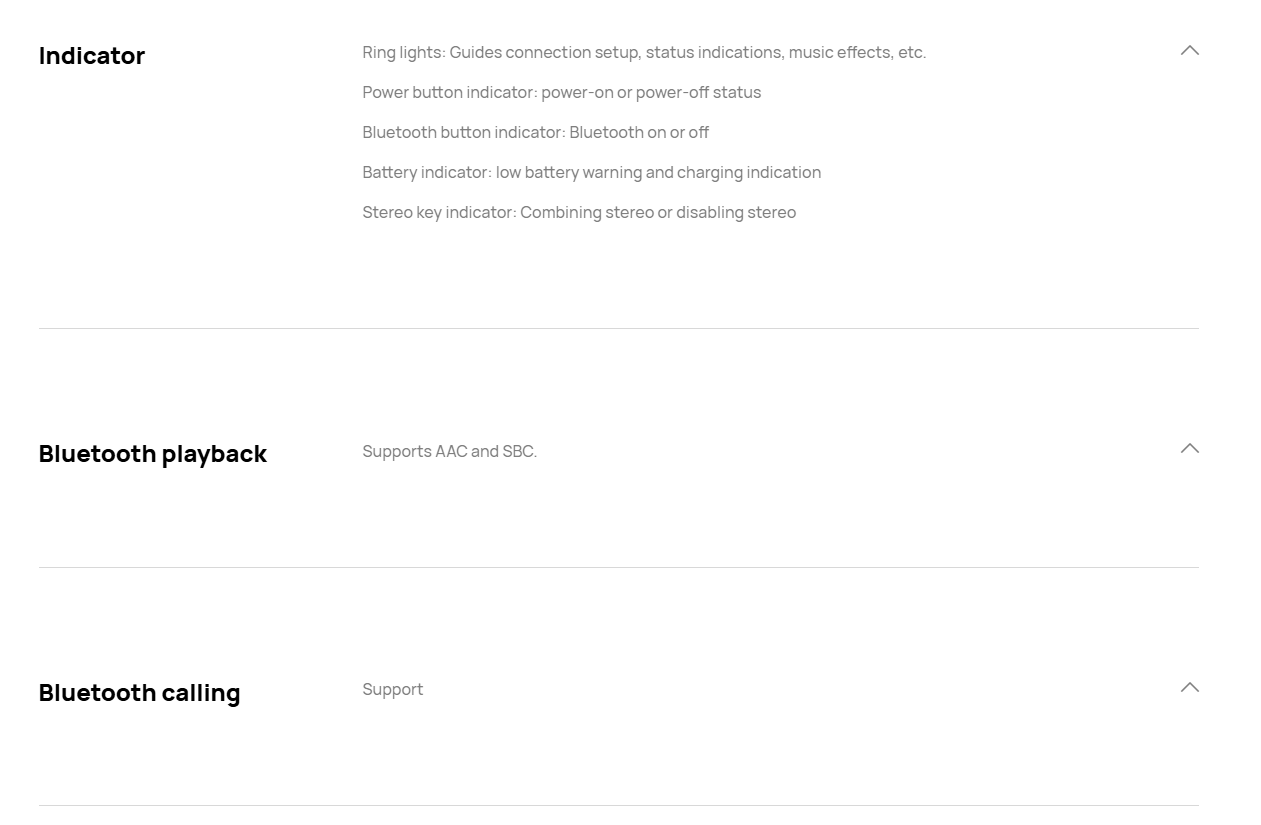This screenshot has width=1261, height=825.
Task: Select the 'Battery indicator:' label
Action: pos(427,172)
